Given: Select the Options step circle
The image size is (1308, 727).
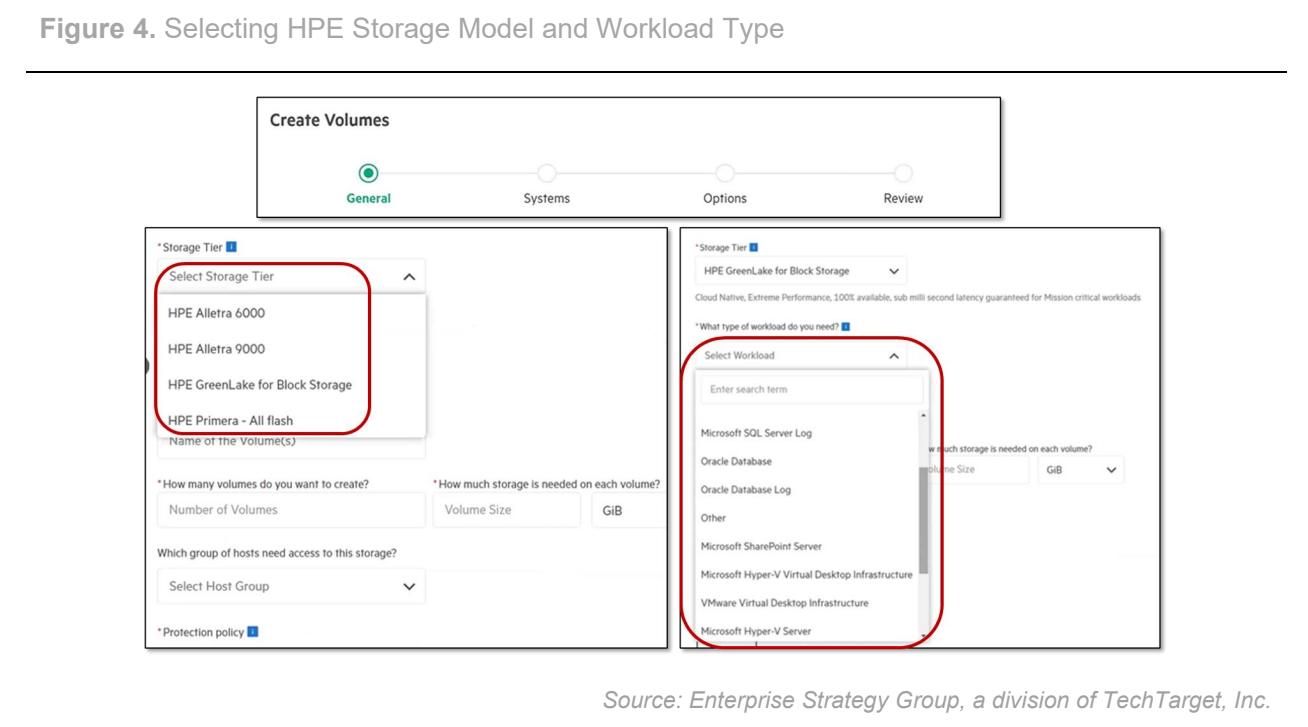Looking at the screenshot, I should [x=725, y=173].
